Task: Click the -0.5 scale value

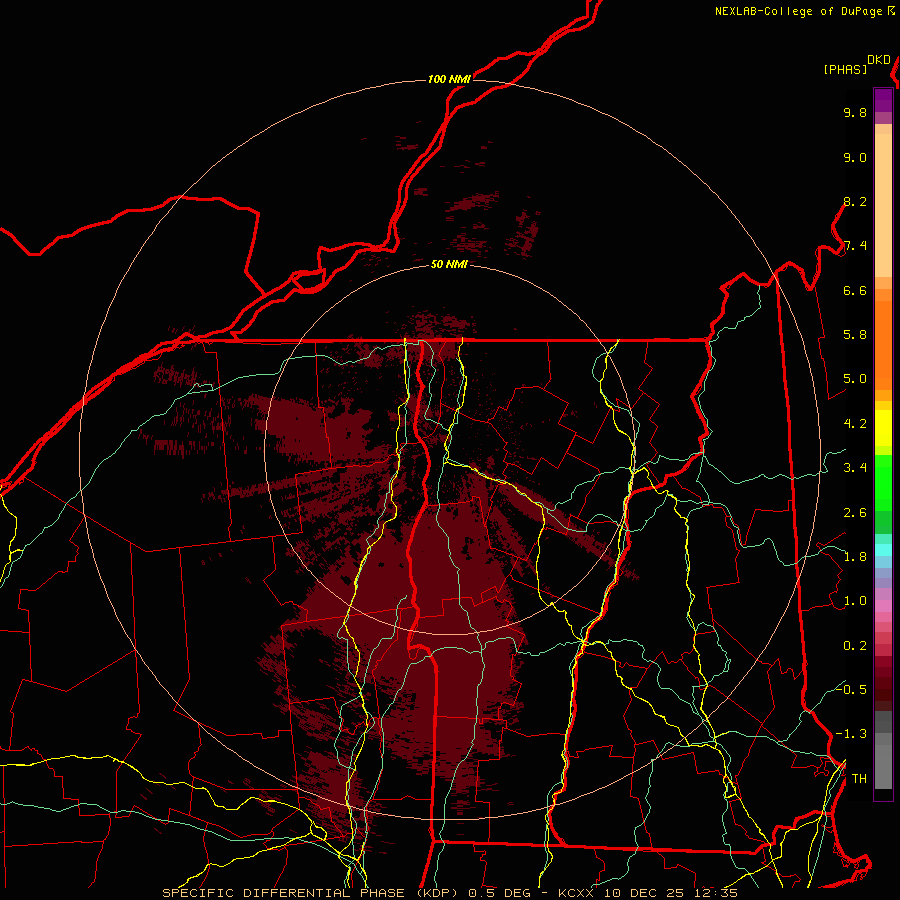Action: [851, 689]
